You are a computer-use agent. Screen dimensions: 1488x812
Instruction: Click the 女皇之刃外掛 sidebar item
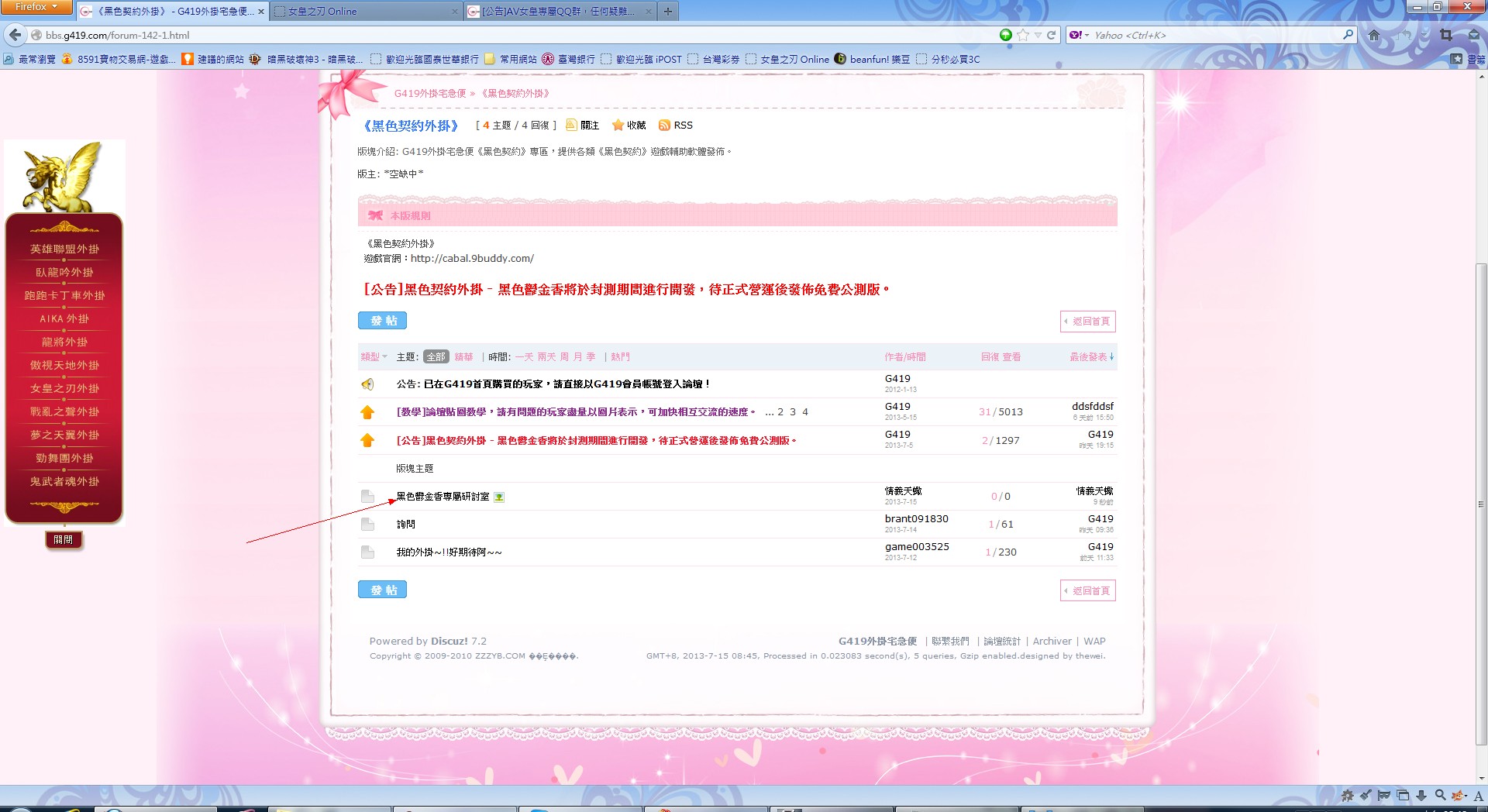[64, 389]
